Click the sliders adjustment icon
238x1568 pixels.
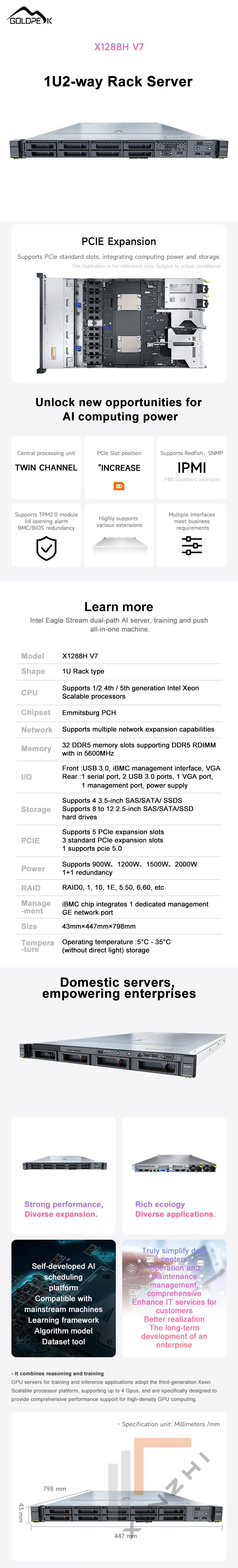tap(192, 545)
